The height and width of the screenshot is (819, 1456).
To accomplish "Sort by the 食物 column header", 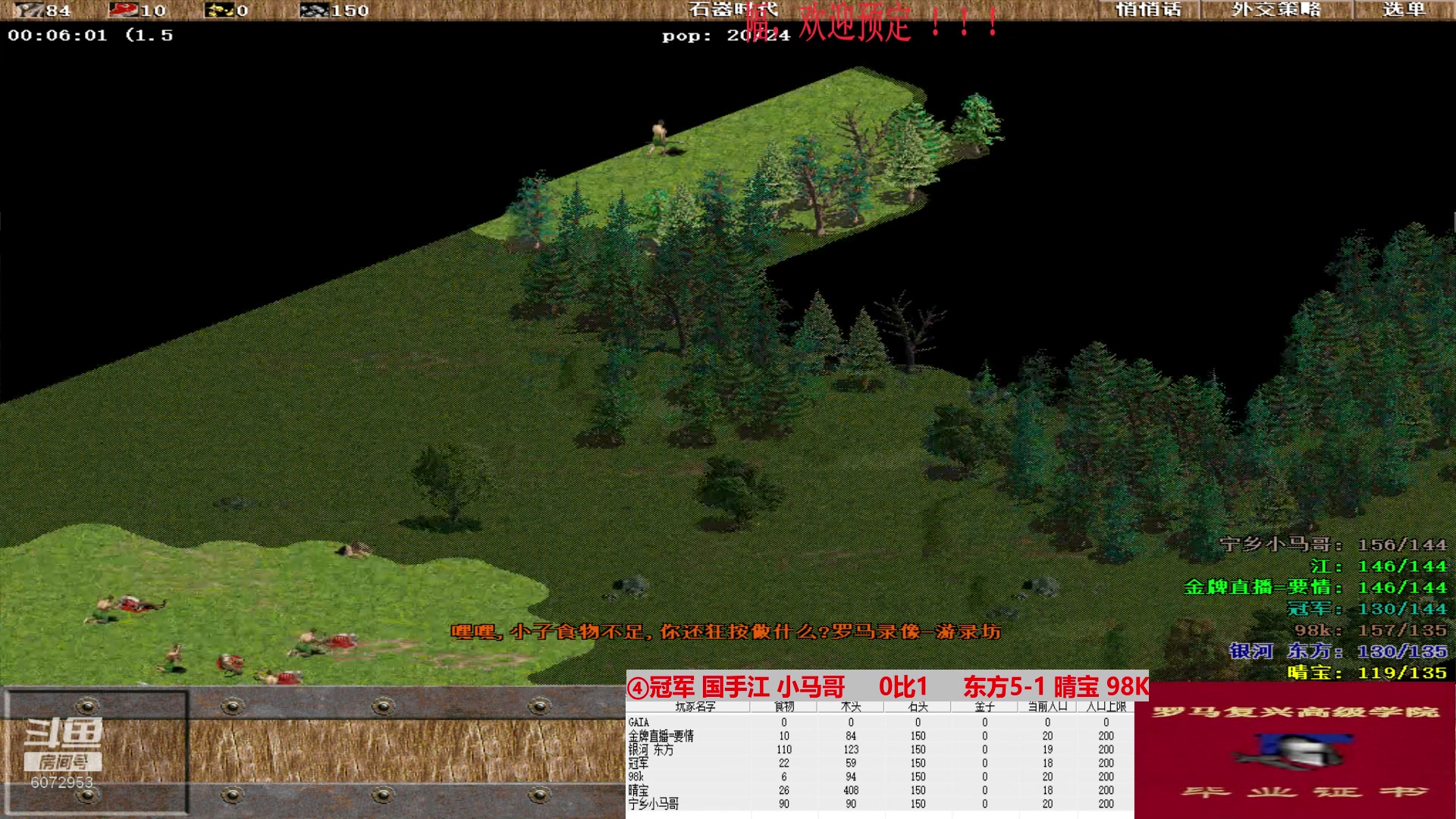I will click(x=783, y=707).
